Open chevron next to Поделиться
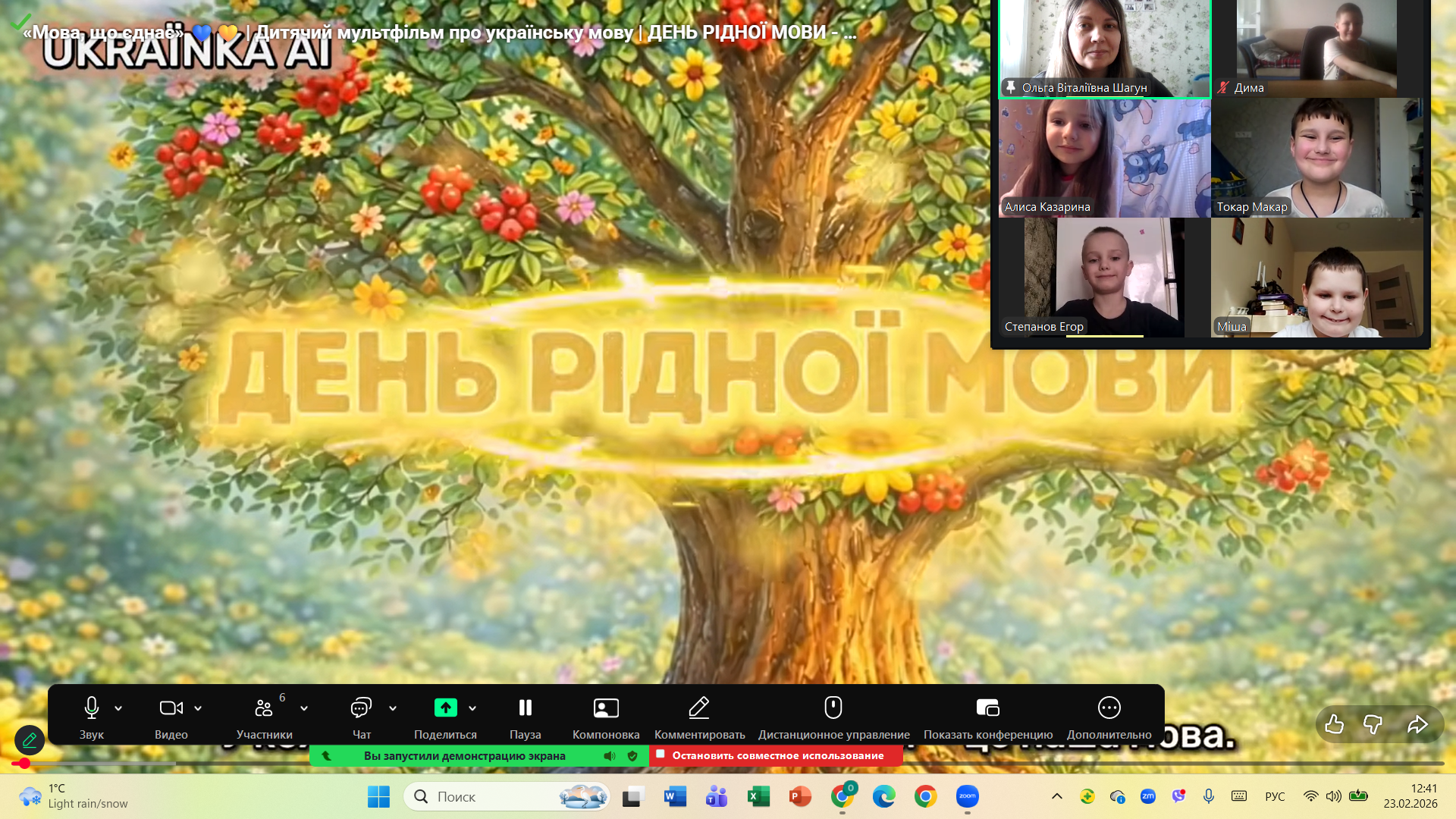1456x819 pixels. click(472, 708)
